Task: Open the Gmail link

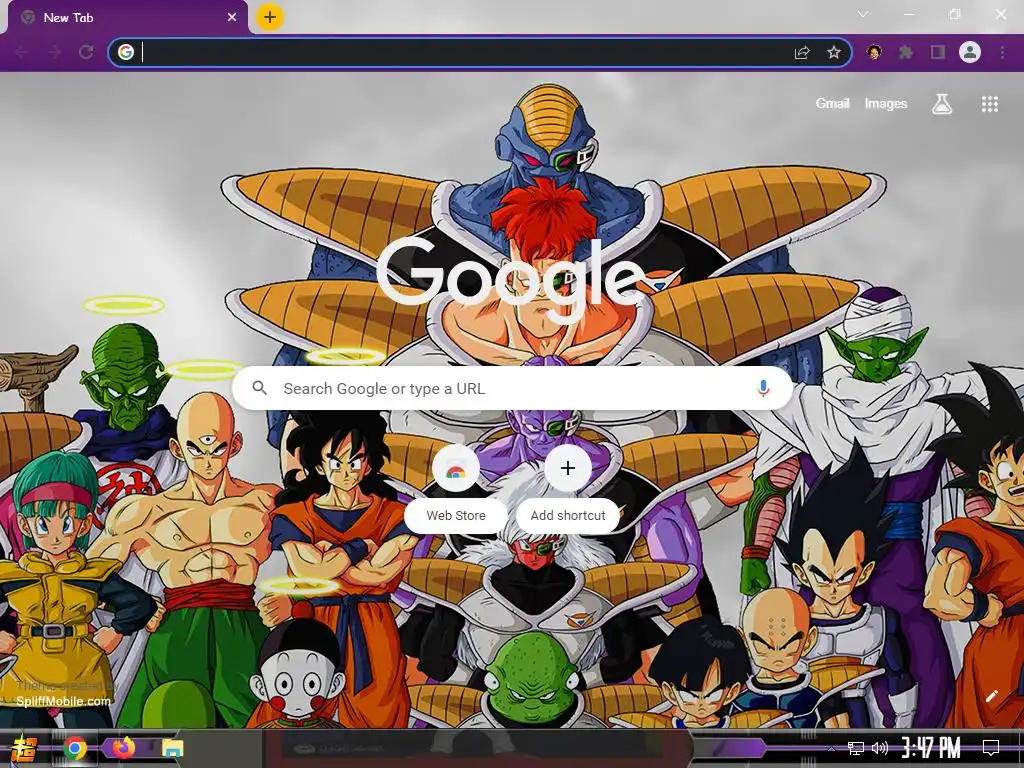Action: (833, 103)
